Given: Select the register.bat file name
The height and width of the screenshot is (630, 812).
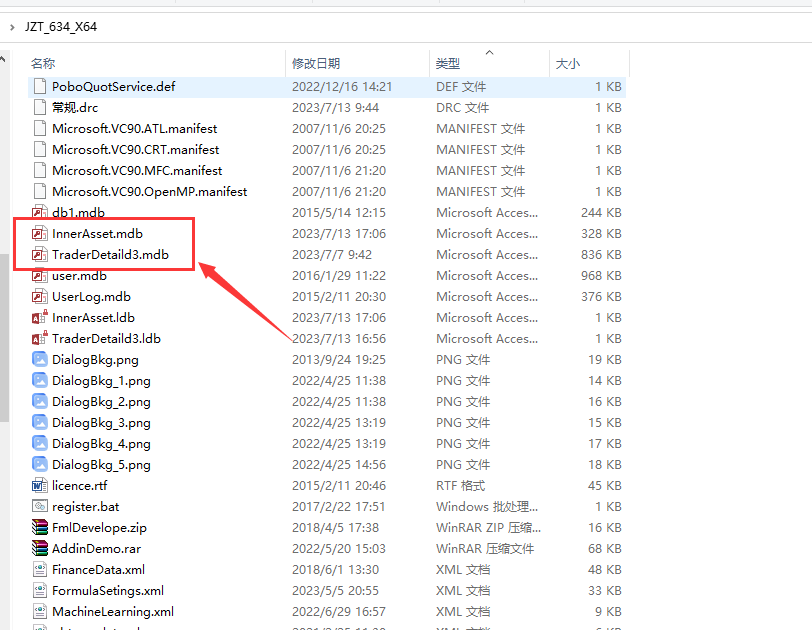Looking at the screenshot, I should [85, 506].
